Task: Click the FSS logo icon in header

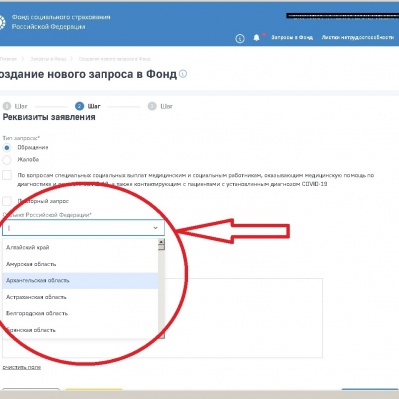Action: 2,22
